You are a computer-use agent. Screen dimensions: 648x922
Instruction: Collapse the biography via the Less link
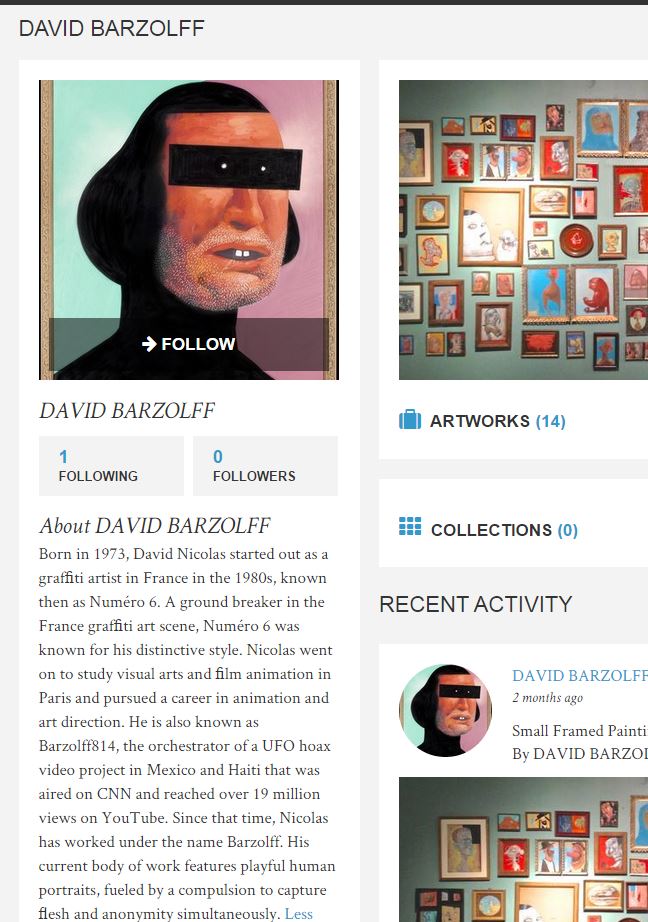[299, 914]
